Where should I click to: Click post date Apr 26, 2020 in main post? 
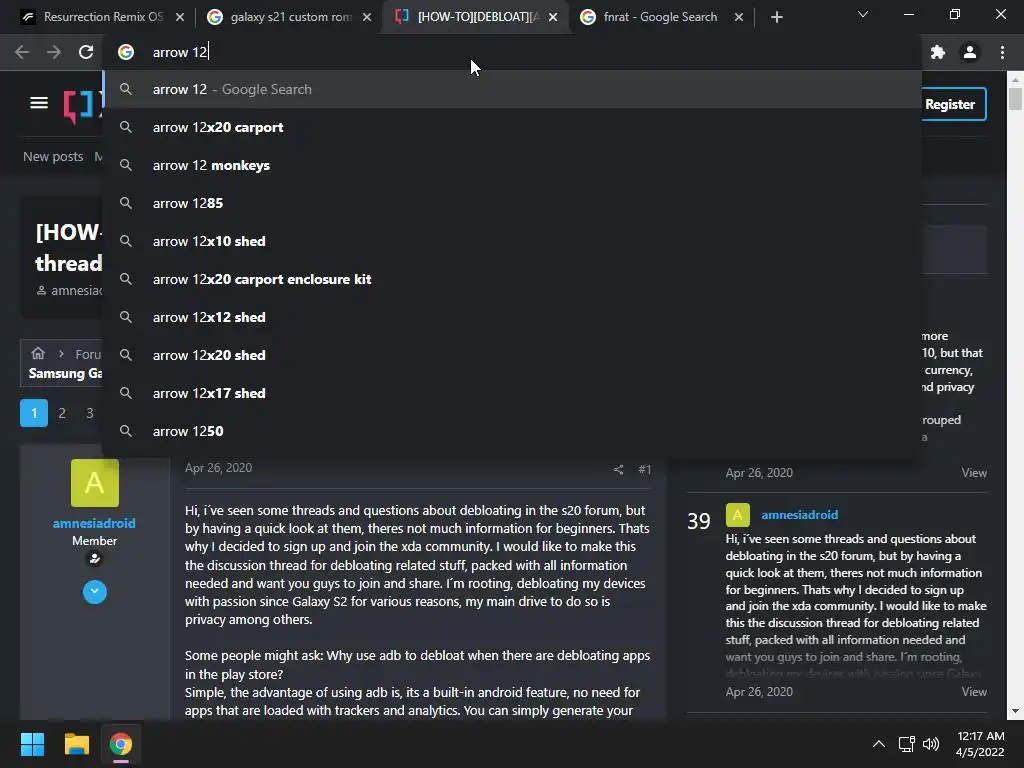click(218, 468)
